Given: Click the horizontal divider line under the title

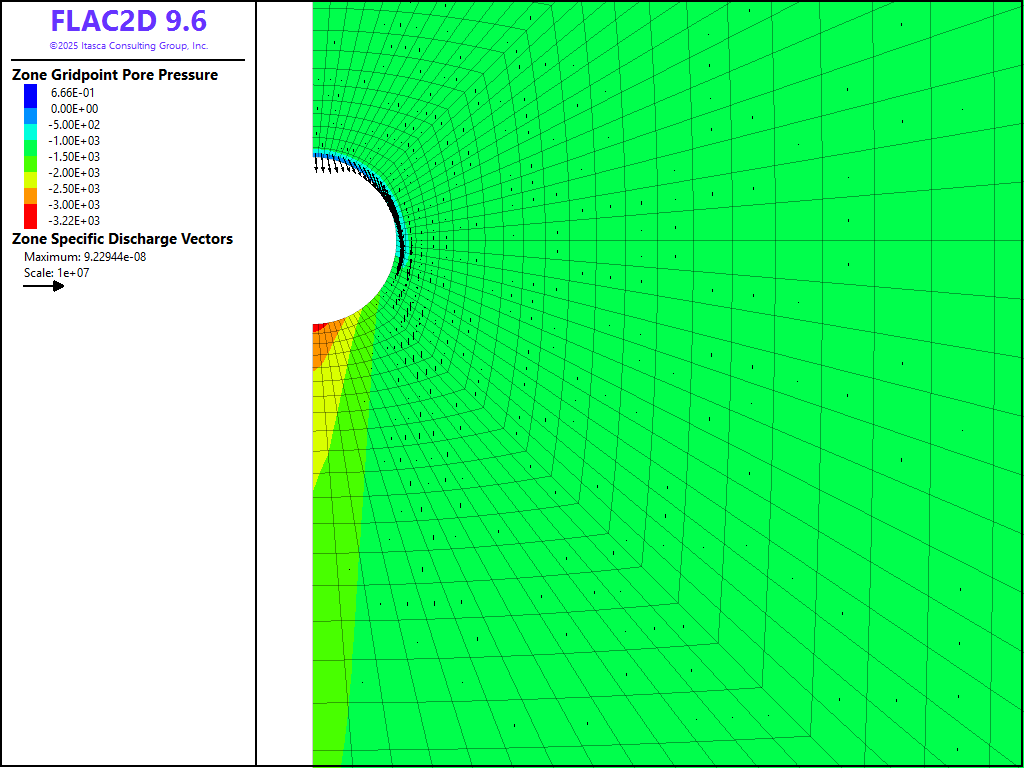Looking at the screenshot, I should coord(128,60).
